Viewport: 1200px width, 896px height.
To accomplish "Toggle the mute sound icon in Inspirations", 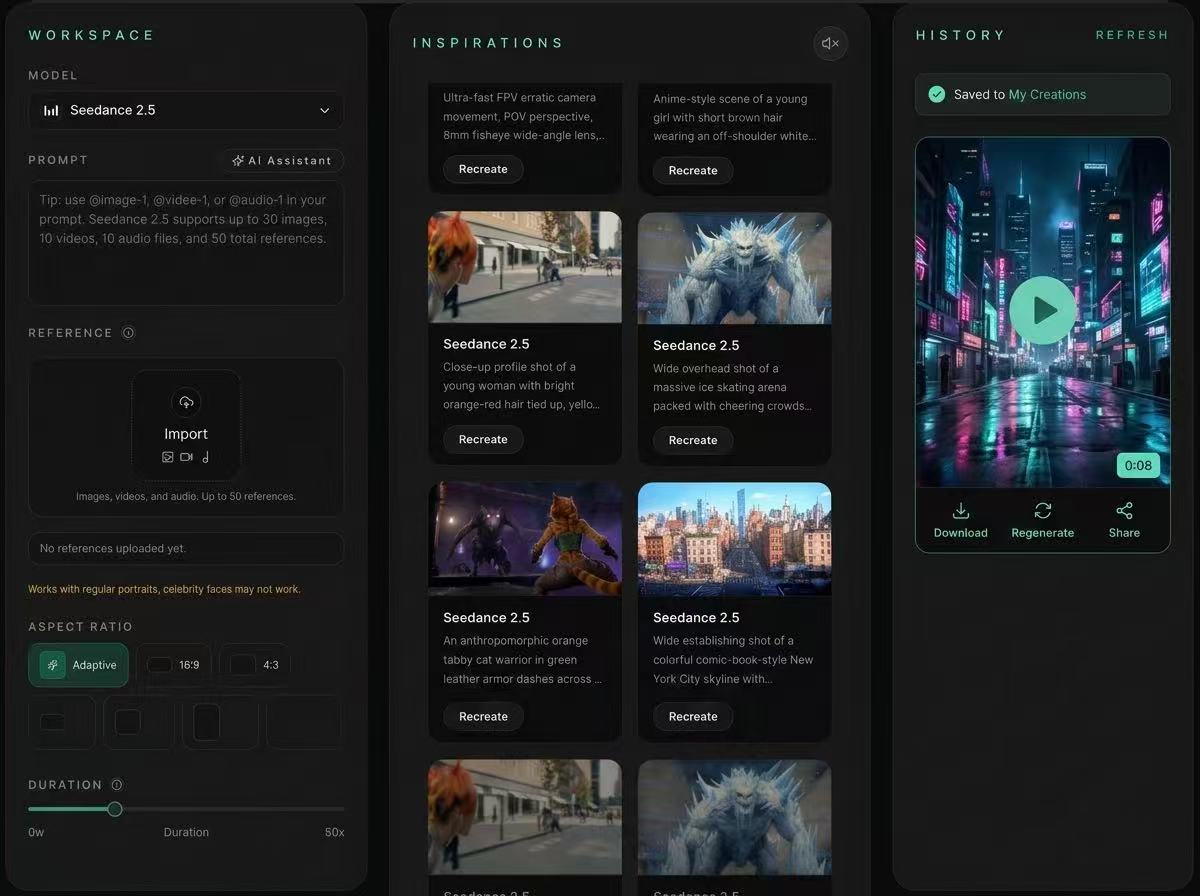I will click(830, 43).
